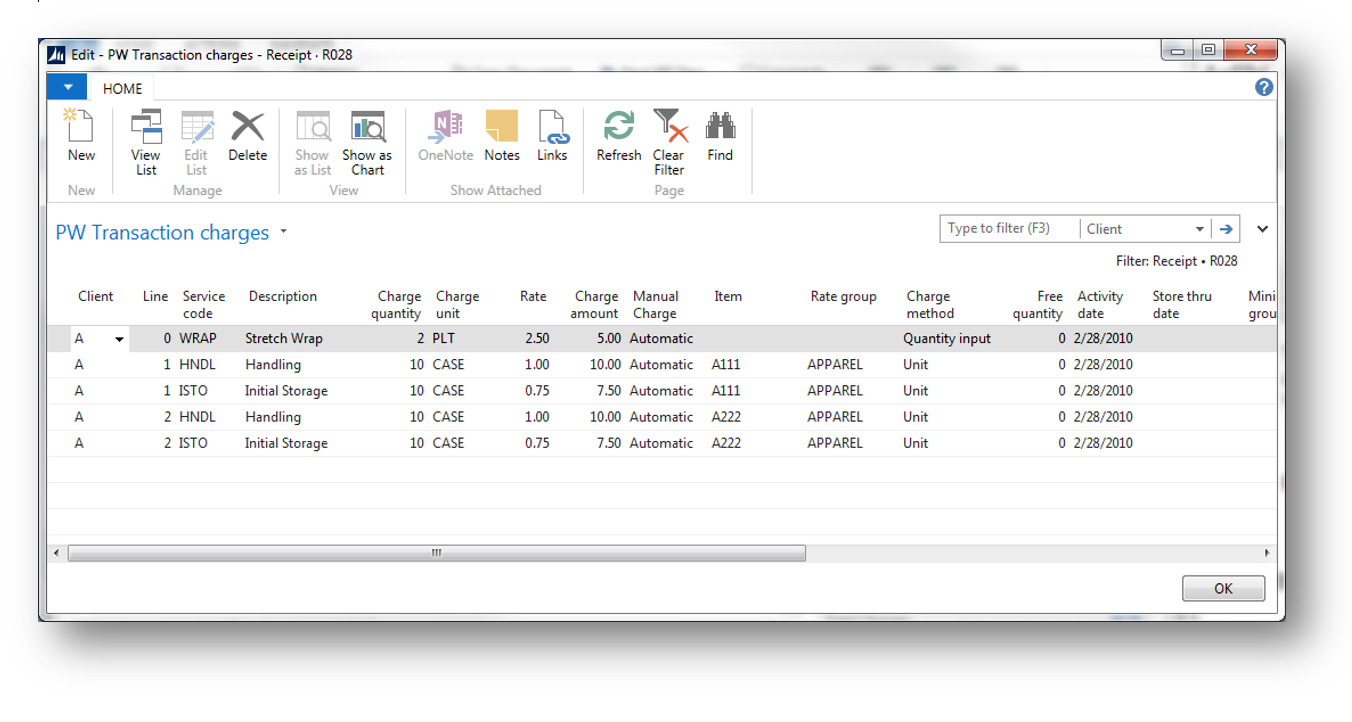
Task: Click the View List icon
Action: coord(146,135)
